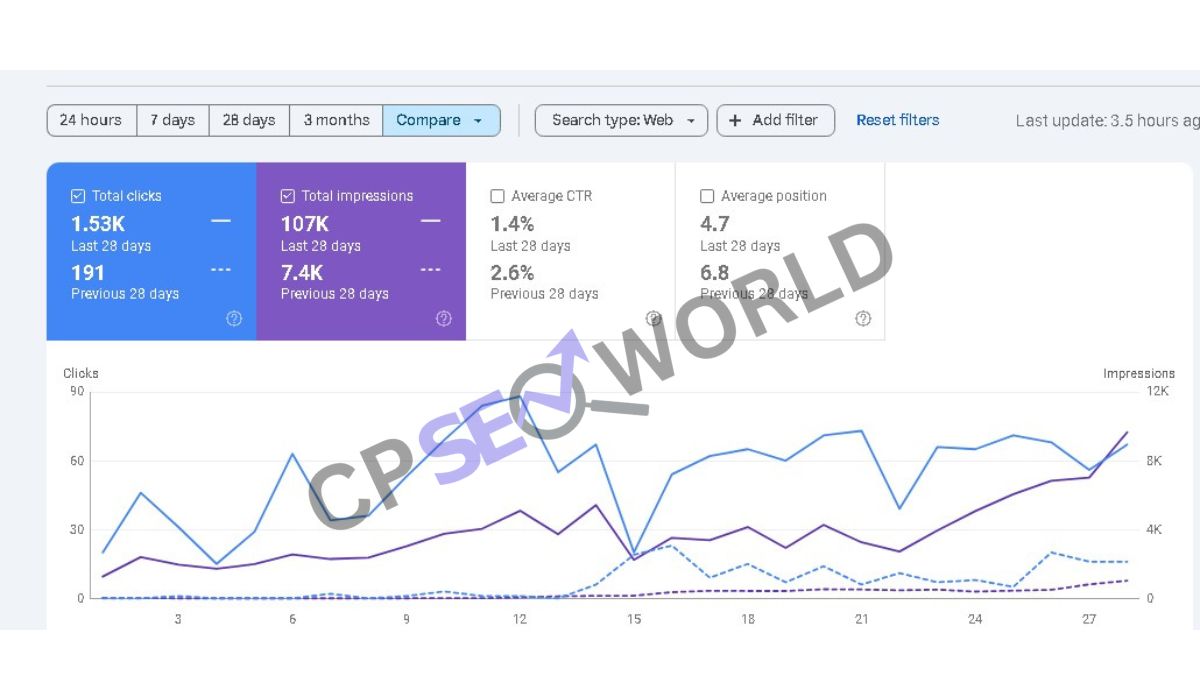Open the Average position help icon
Image resolution: width=1200 pixels, height=700 pixels.
click(x=863, y=319)
